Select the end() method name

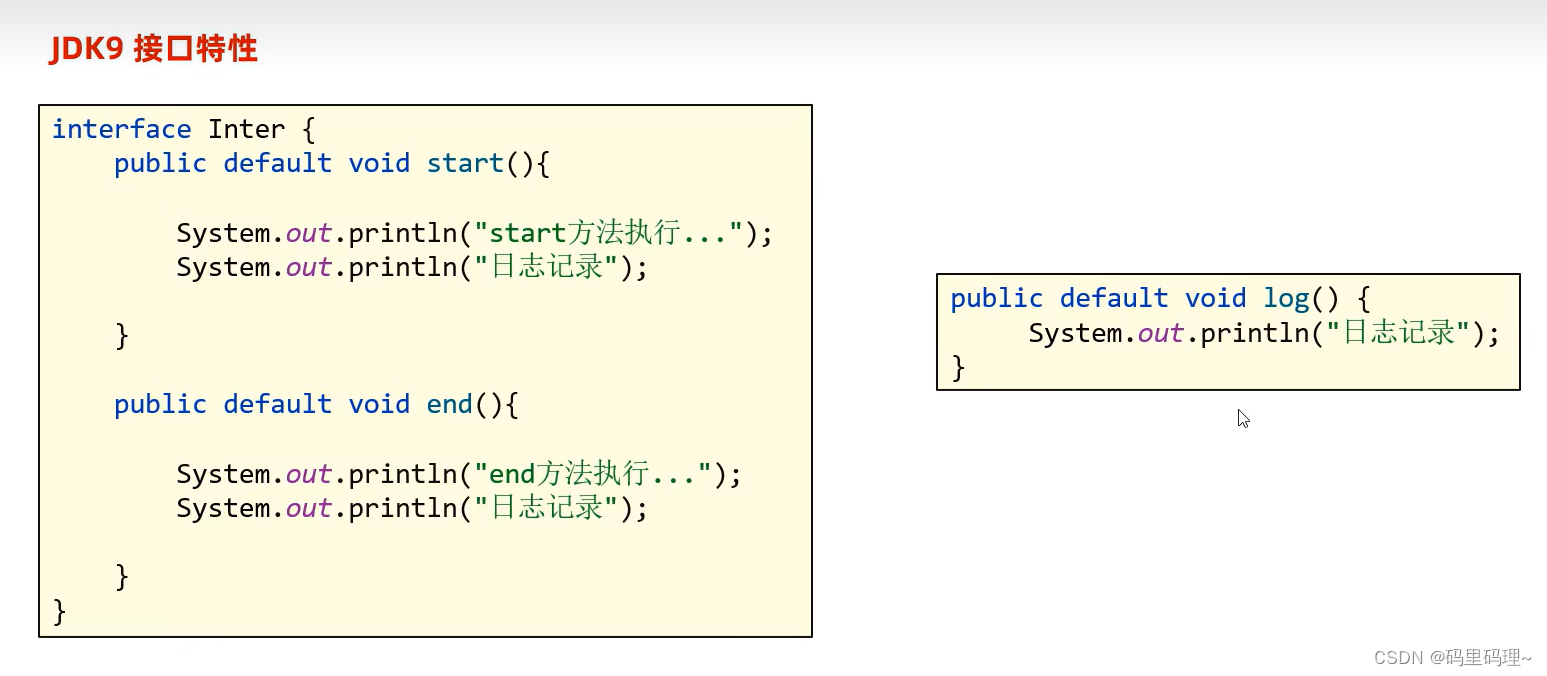point(450,404)
